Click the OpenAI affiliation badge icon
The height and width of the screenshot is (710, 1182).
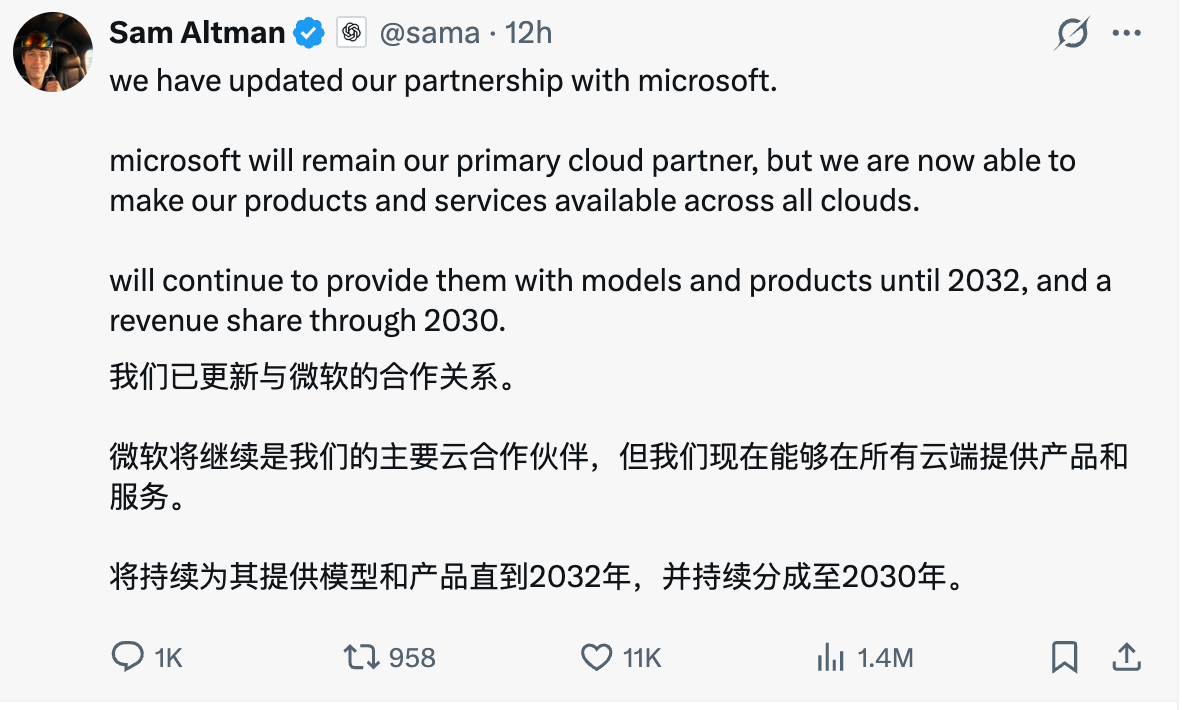point(351,33)
